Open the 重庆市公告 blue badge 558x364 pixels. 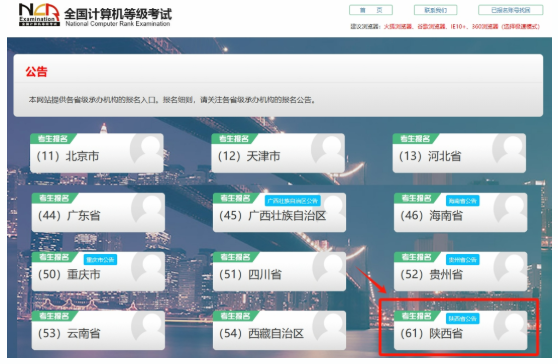100,260
